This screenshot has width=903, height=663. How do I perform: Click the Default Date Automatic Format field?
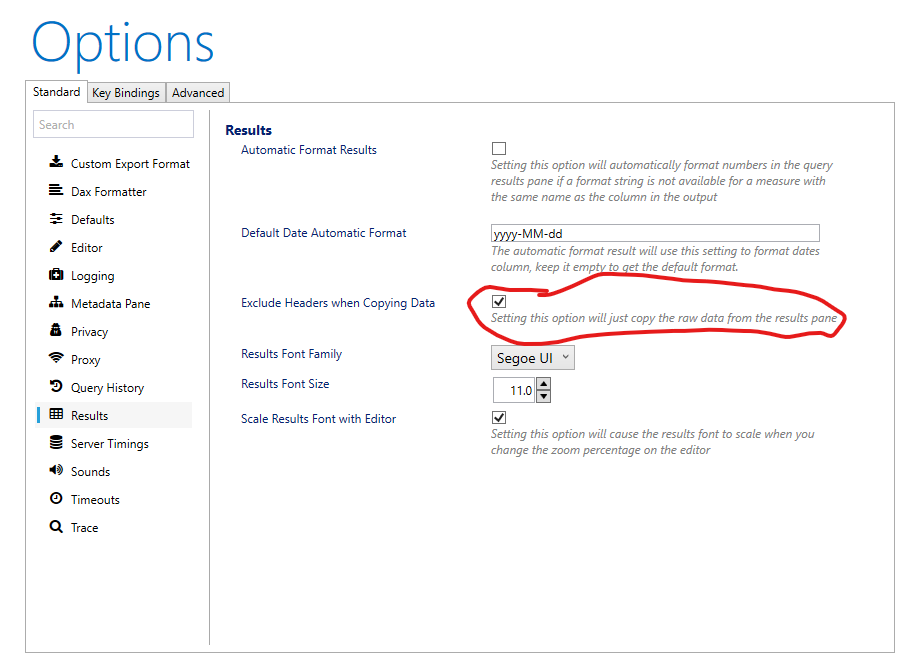[655, 233]
